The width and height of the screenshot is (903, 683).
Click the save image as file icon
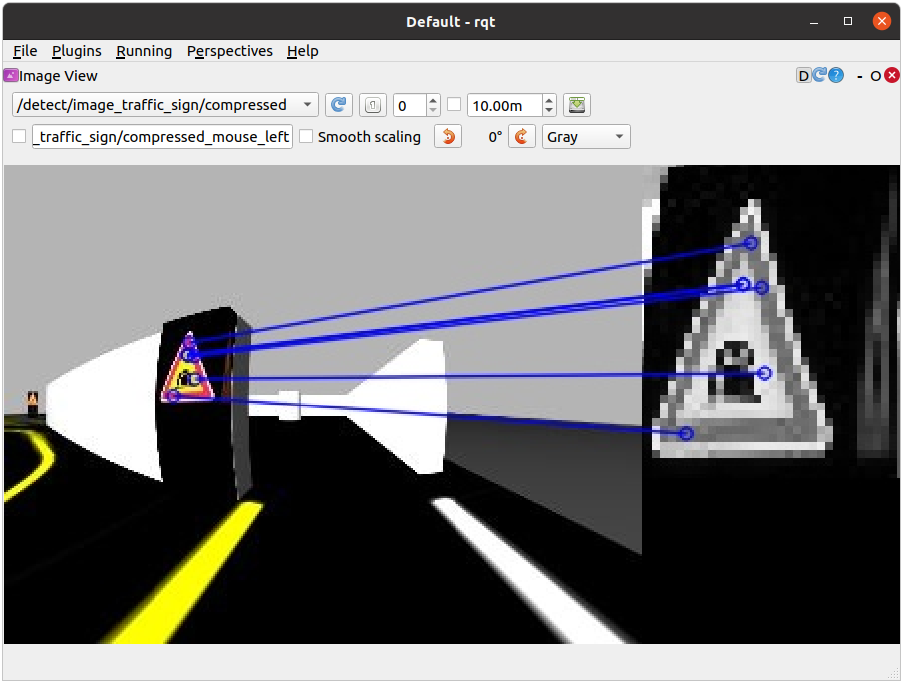point(577,105)
